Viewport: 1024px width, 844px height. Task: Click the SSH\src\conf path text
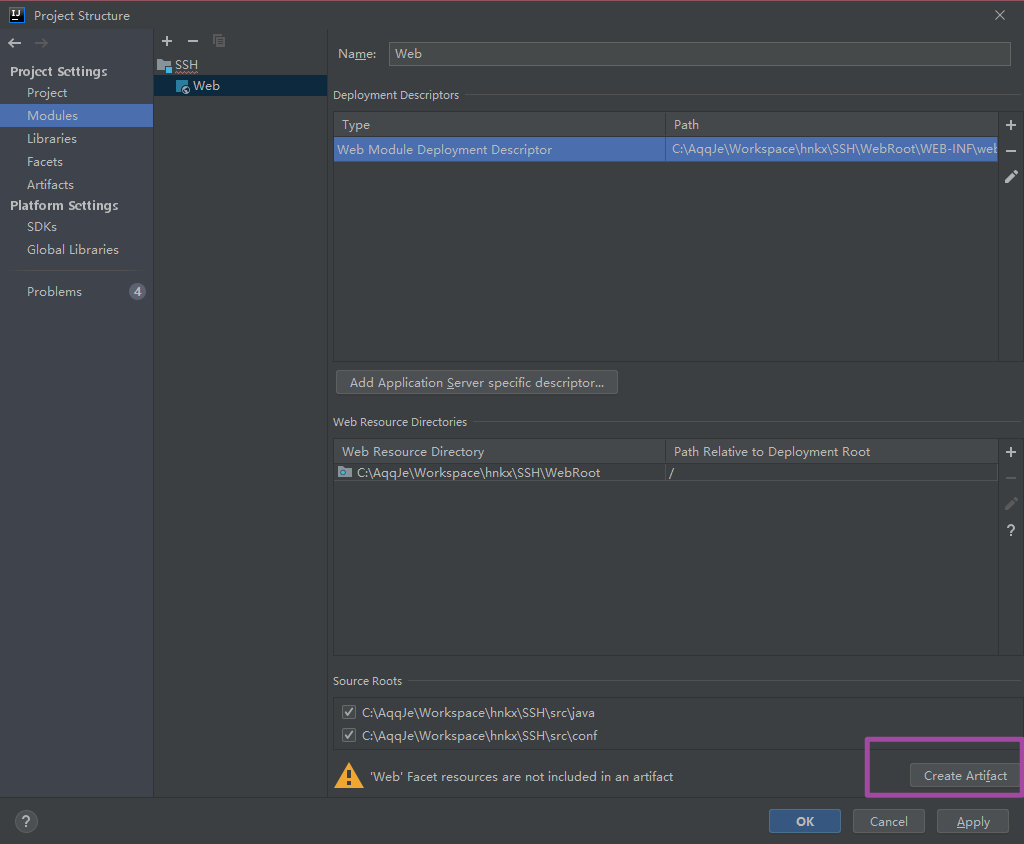pyautogui.click(x=479, y=736)
